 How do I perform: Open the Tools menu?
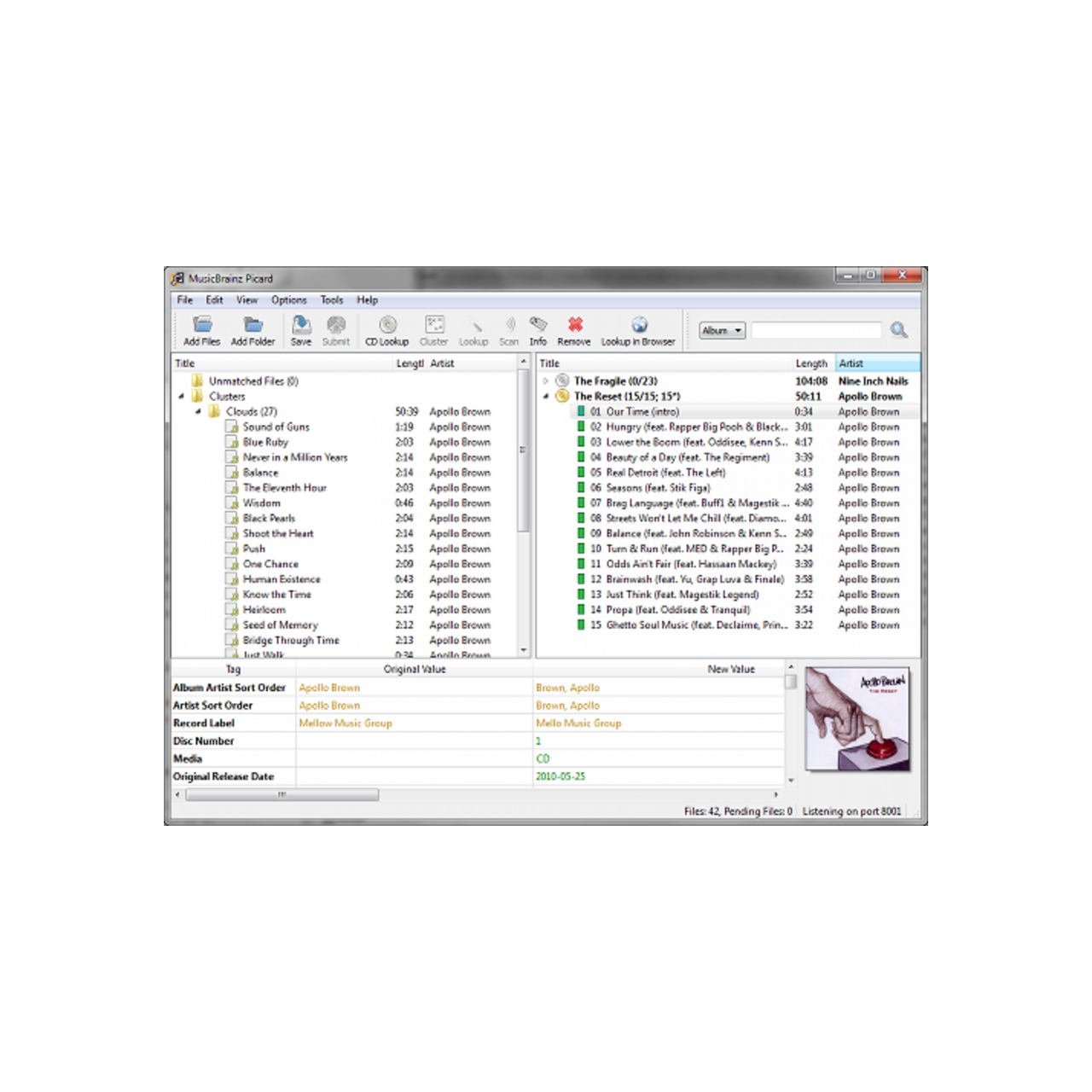331,300
